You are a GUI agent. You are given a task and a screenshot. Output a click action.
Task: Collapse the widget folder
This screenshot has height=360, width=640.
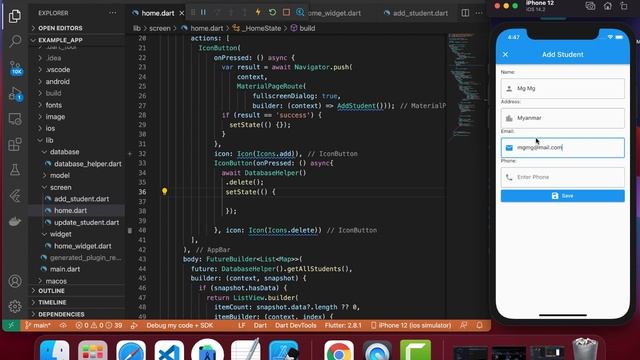click(60, 234)
